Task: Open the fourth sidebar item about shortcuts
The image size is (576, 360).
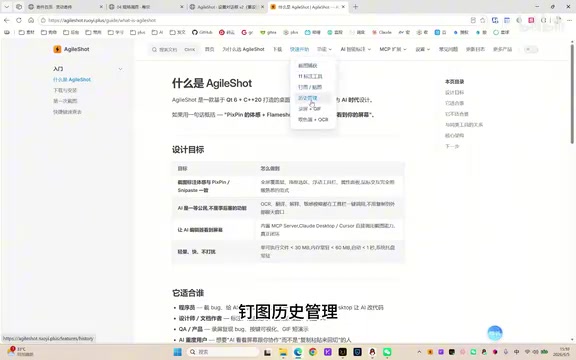Action: point(67,112)
